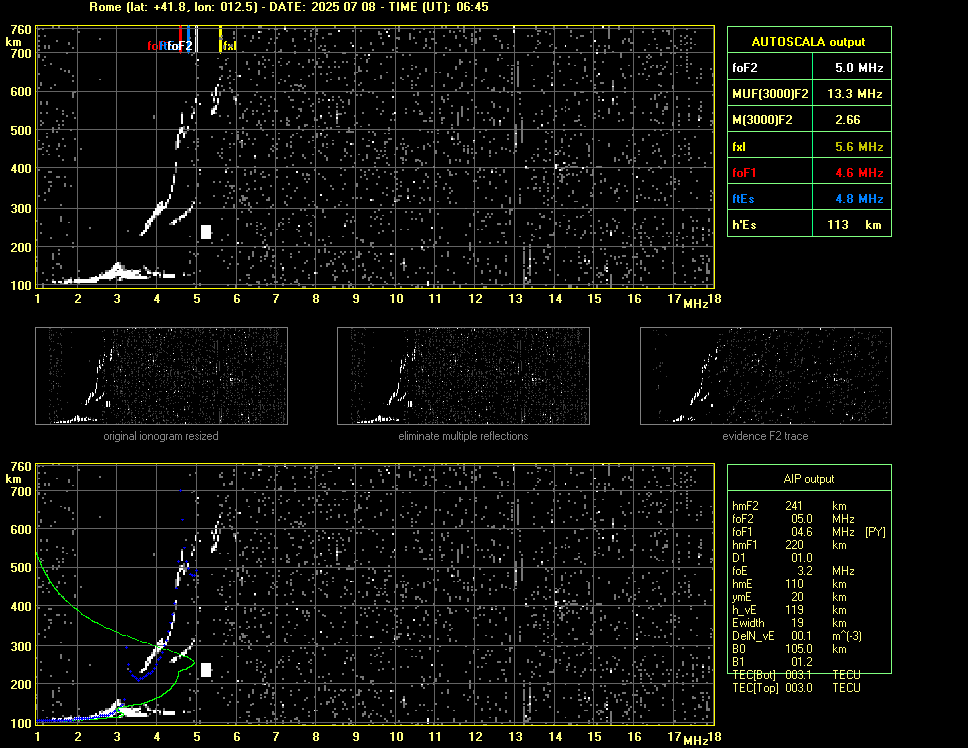The width and height of the screenshot is (968, 748).
Task: Select the 113 km h'Es value
Action: pyautogui.click(x=854, y=225)
